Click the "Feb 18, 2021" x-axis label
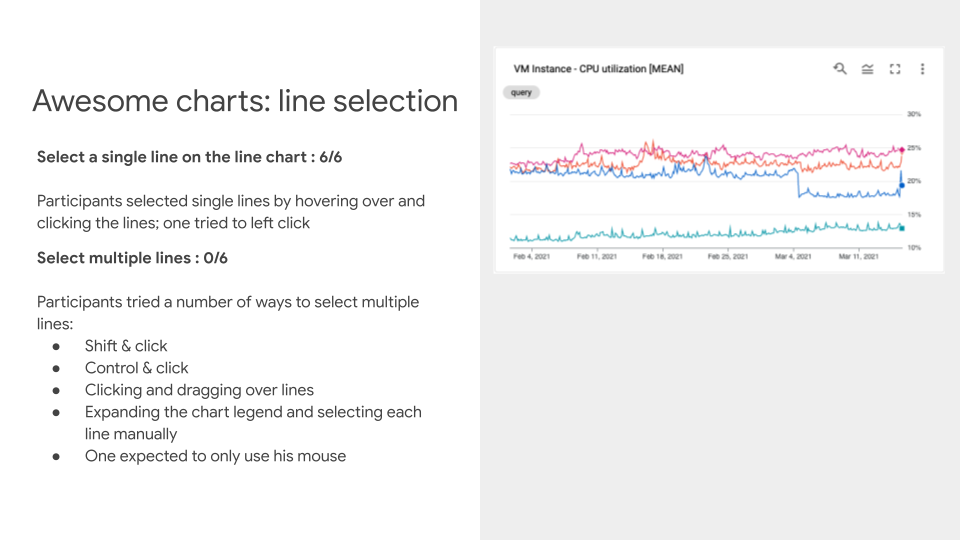The height and width of the screenshot is (540, 960). click(662, 257)
